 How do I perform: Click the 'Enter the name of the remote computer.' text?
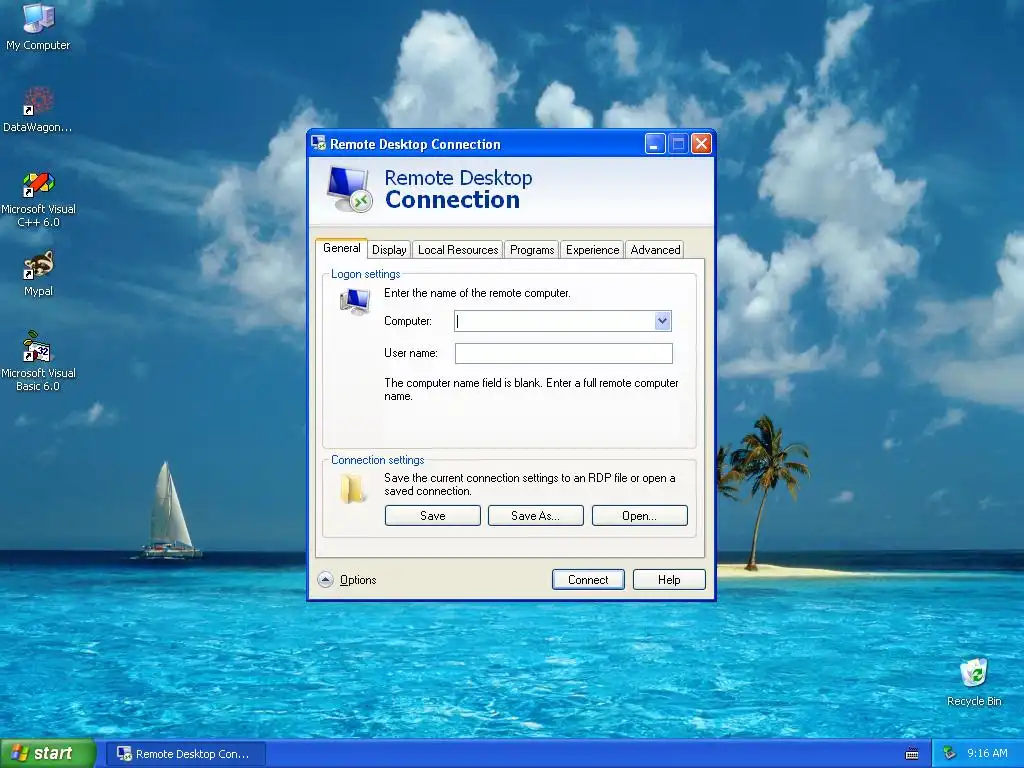(477, 293)
